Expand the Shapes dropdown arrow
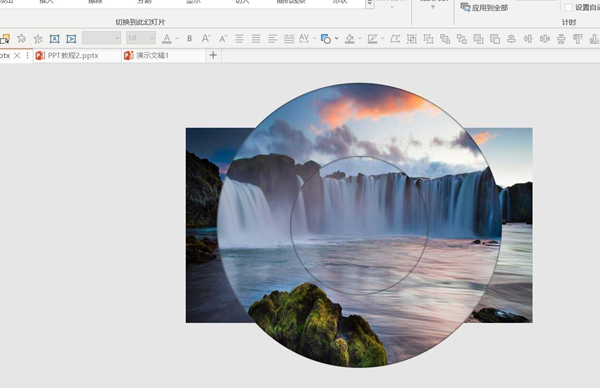 point(336,38)
